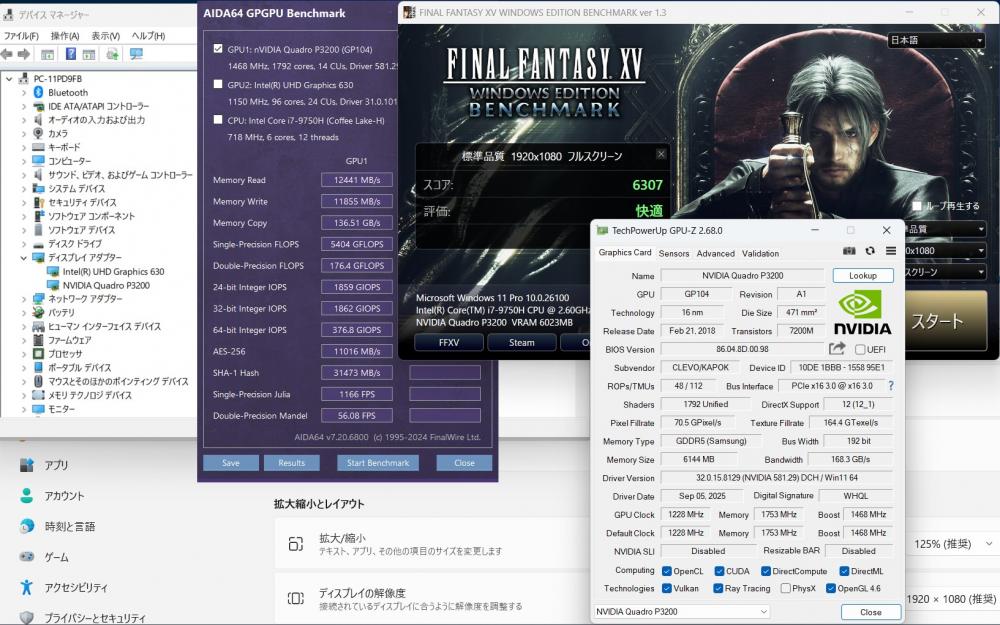
Task: Click the Intel UHD Graphics 630 adapter icon
Action: [54, 272]
